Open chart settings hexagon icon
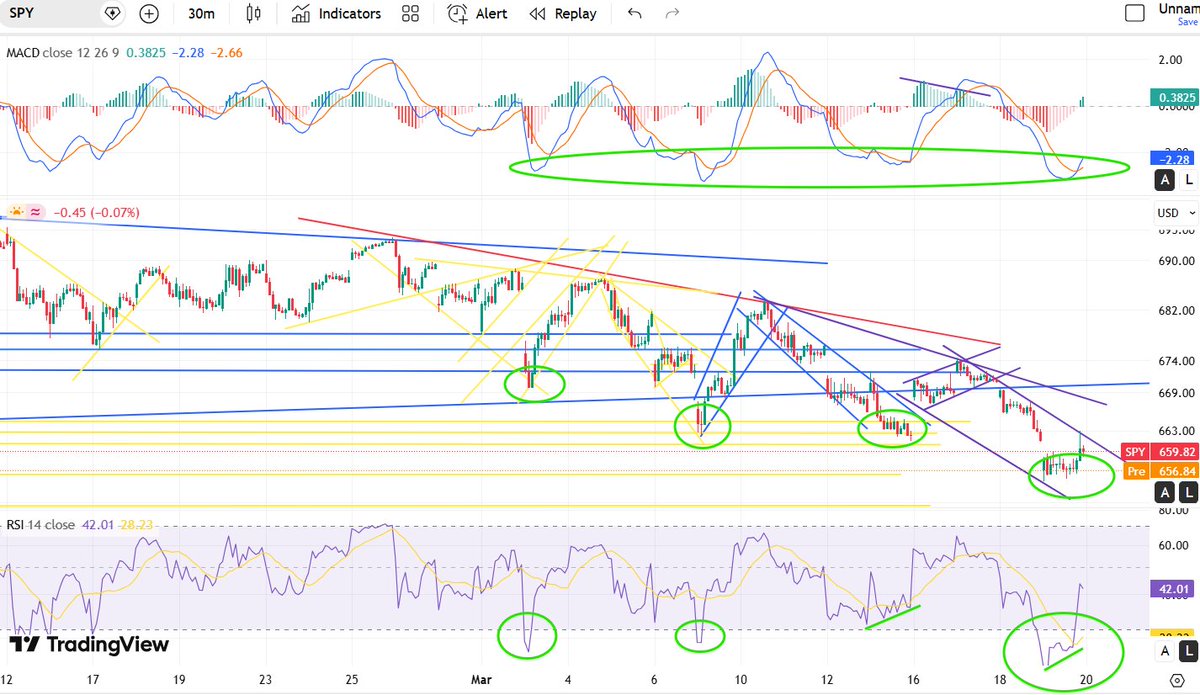Viewport: 1200px width, 695px height. [x=1175, y=679]
